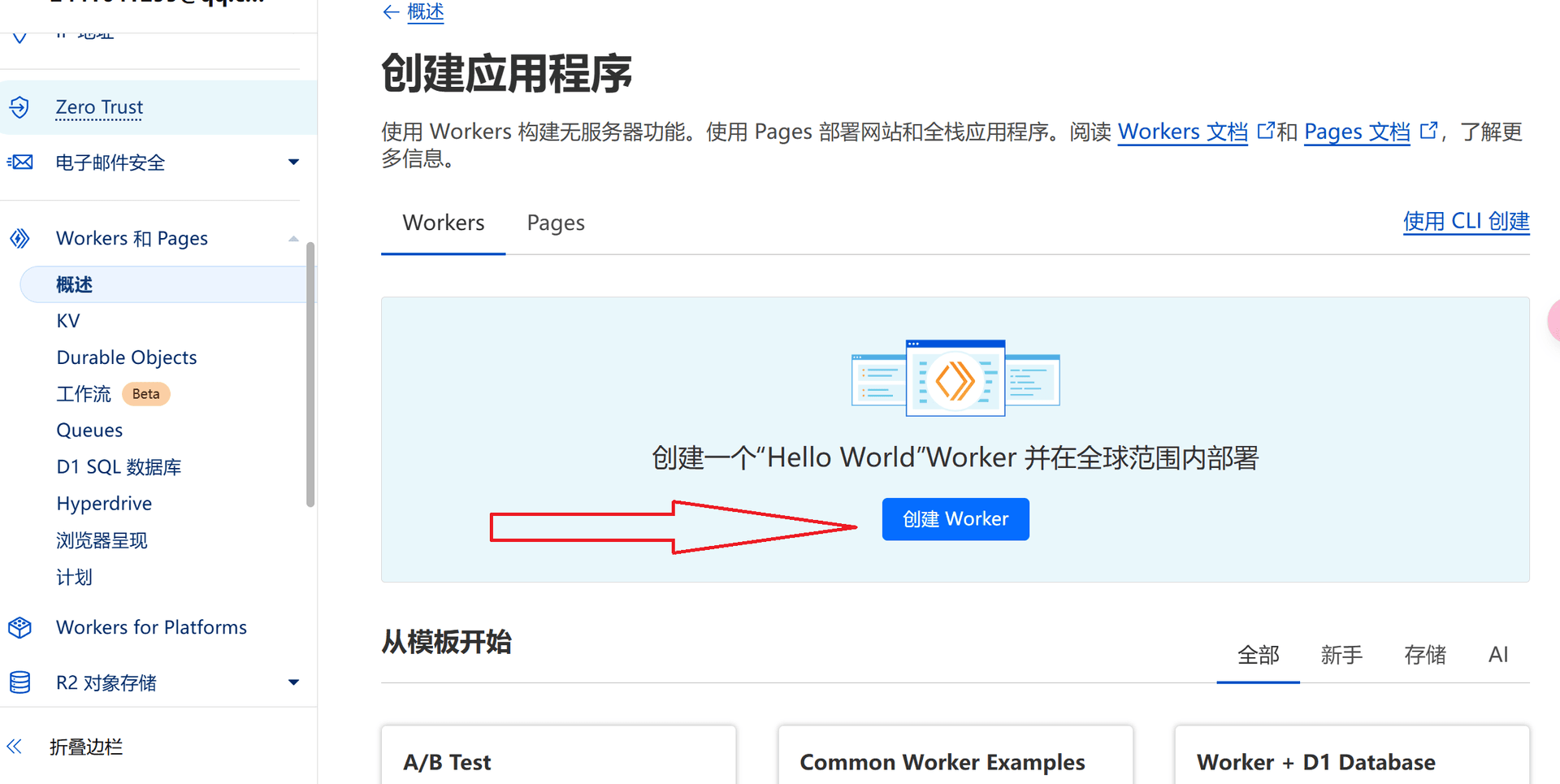Click the Beta badge next to 工作流
Screen dimensions: 1560x784
click(146, 394)
